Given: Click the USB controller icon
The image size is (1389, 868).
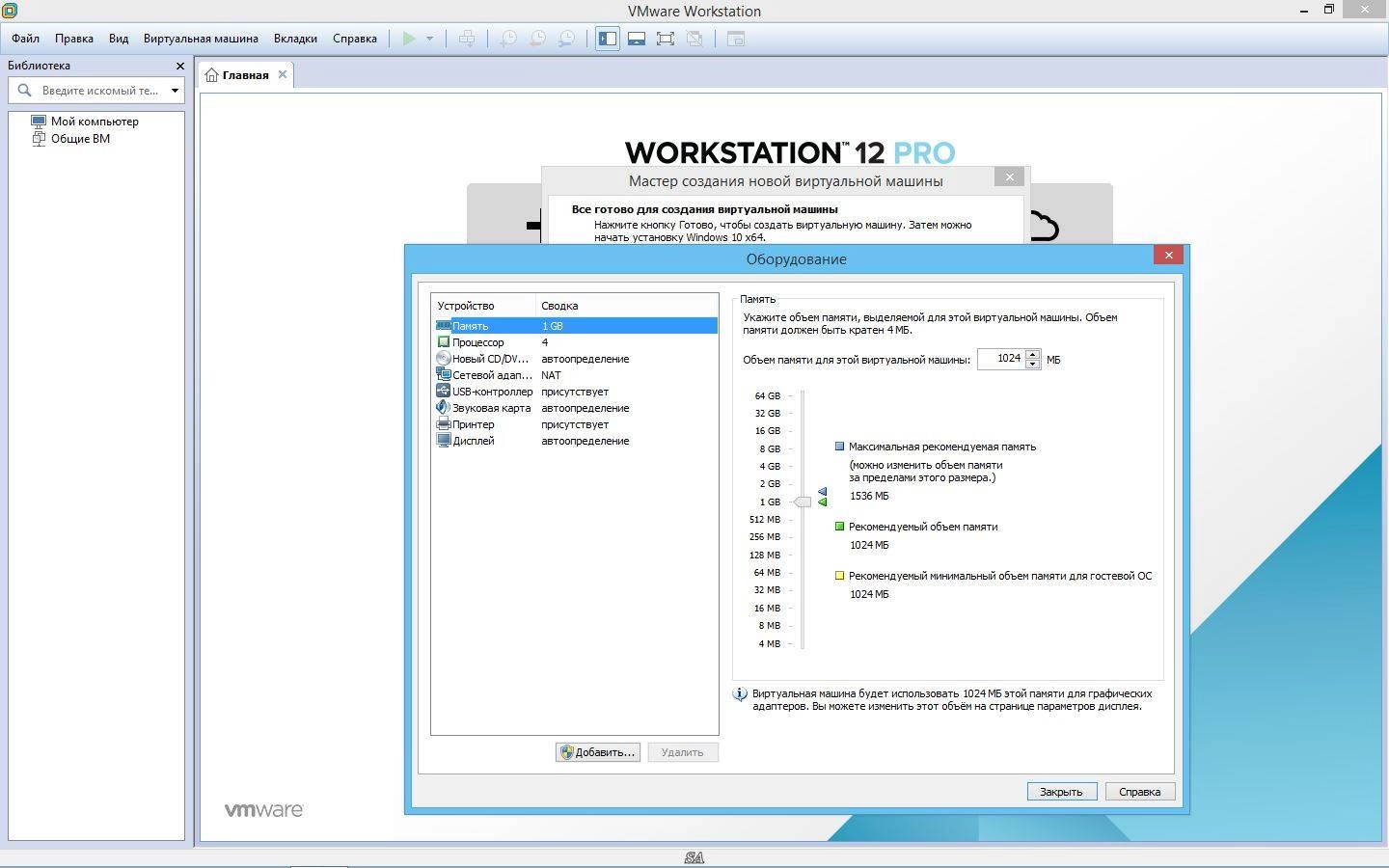Looking at the screenshot, I should tap(444, 392).
